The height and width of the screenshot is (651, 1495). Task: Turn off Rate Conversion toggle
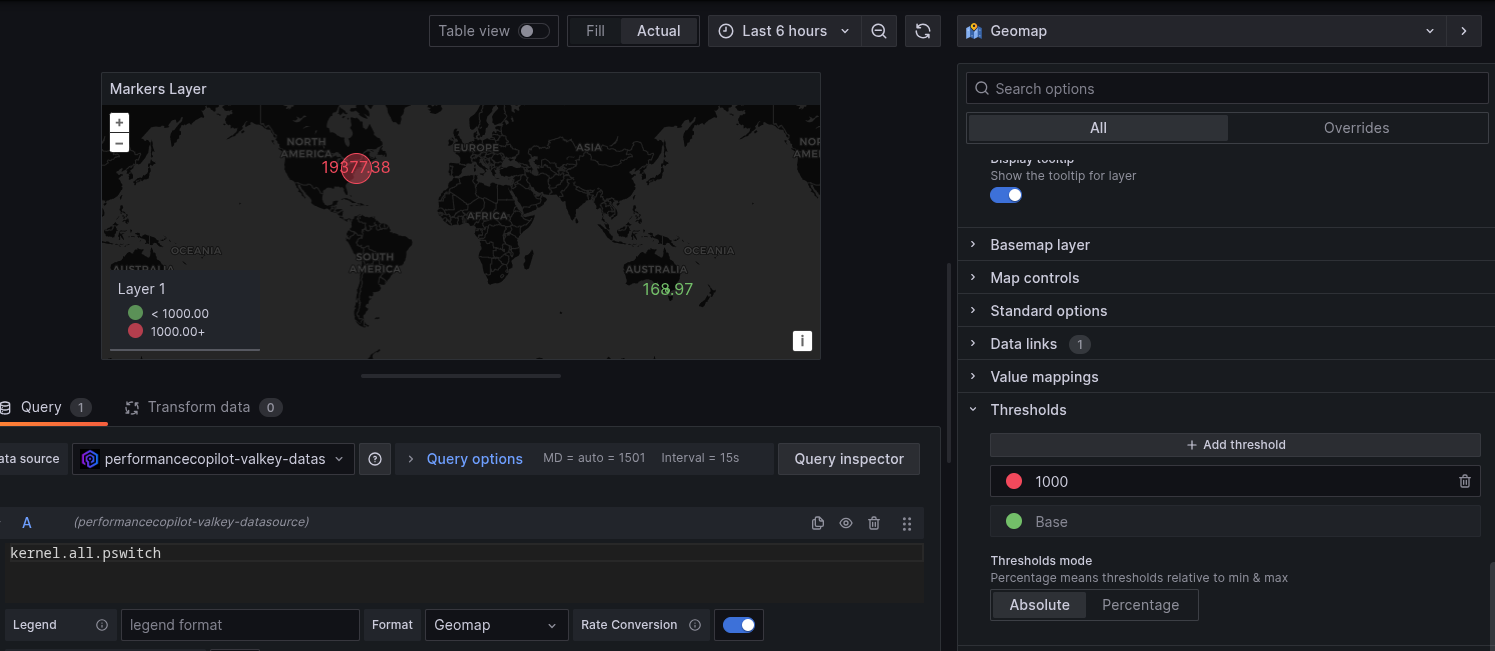[739, 625]
